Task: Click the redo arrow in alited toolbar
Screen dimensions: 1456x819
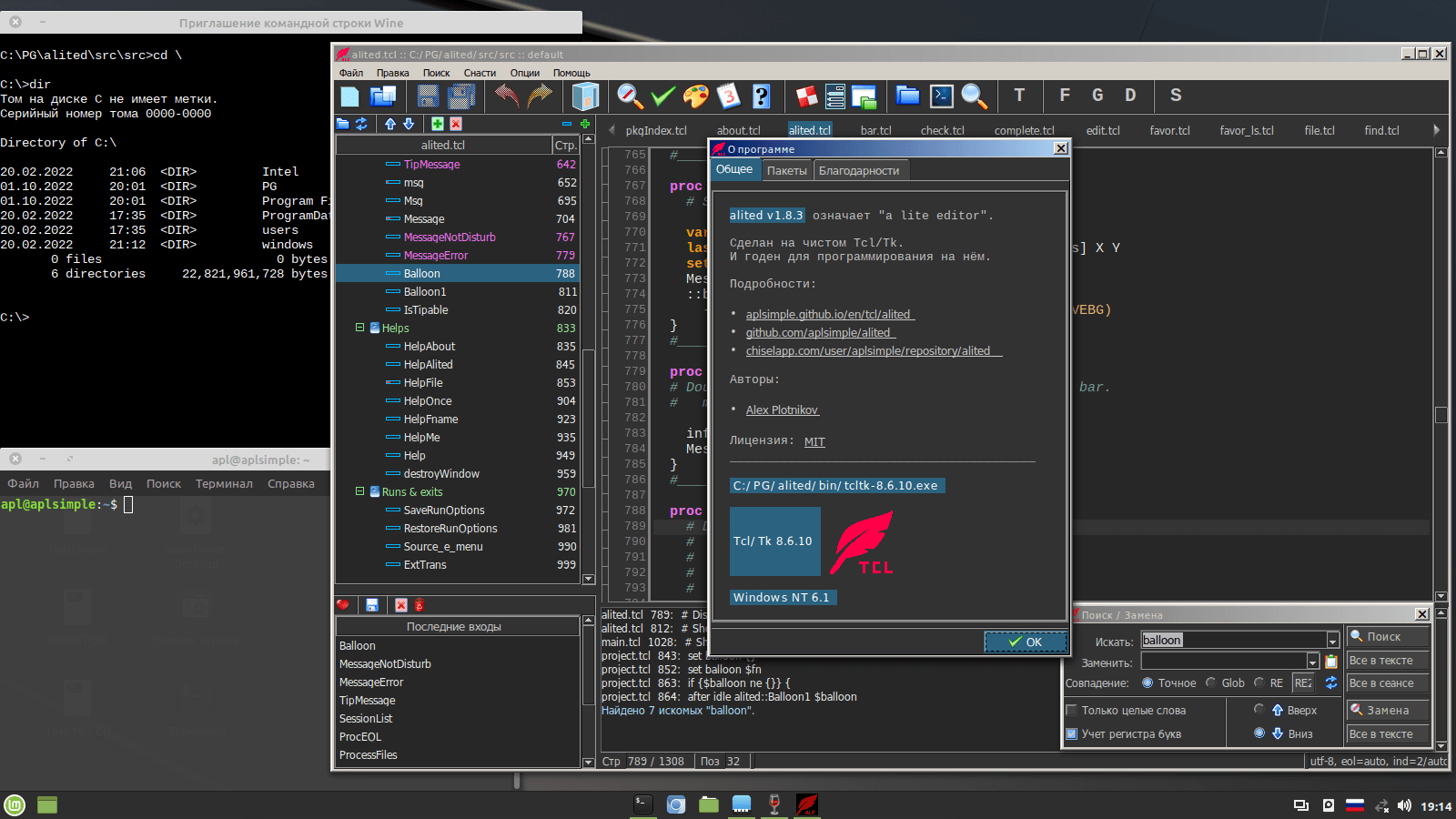Action: [540, 96]
